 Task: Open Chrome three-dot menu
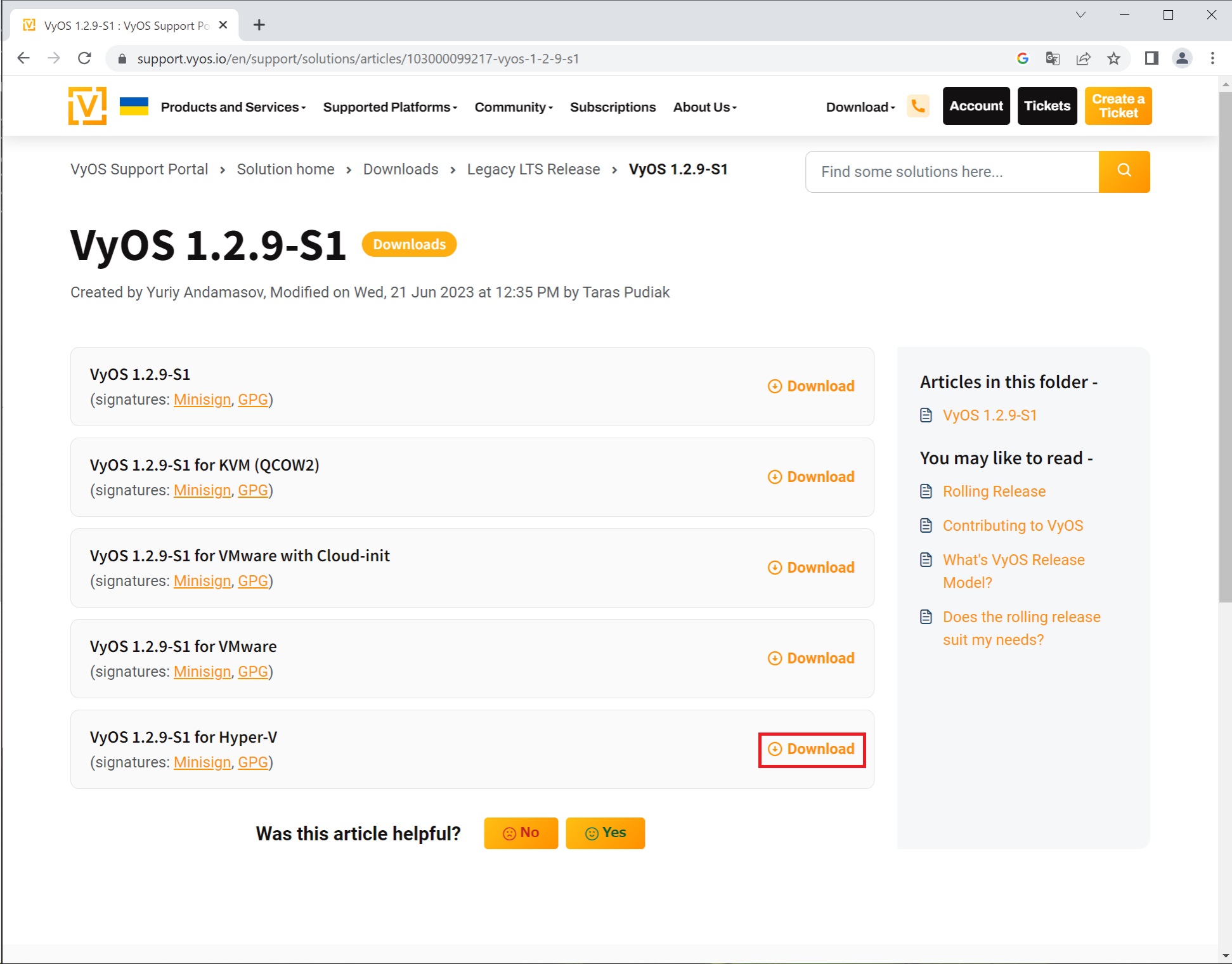tap(1212, 58)
